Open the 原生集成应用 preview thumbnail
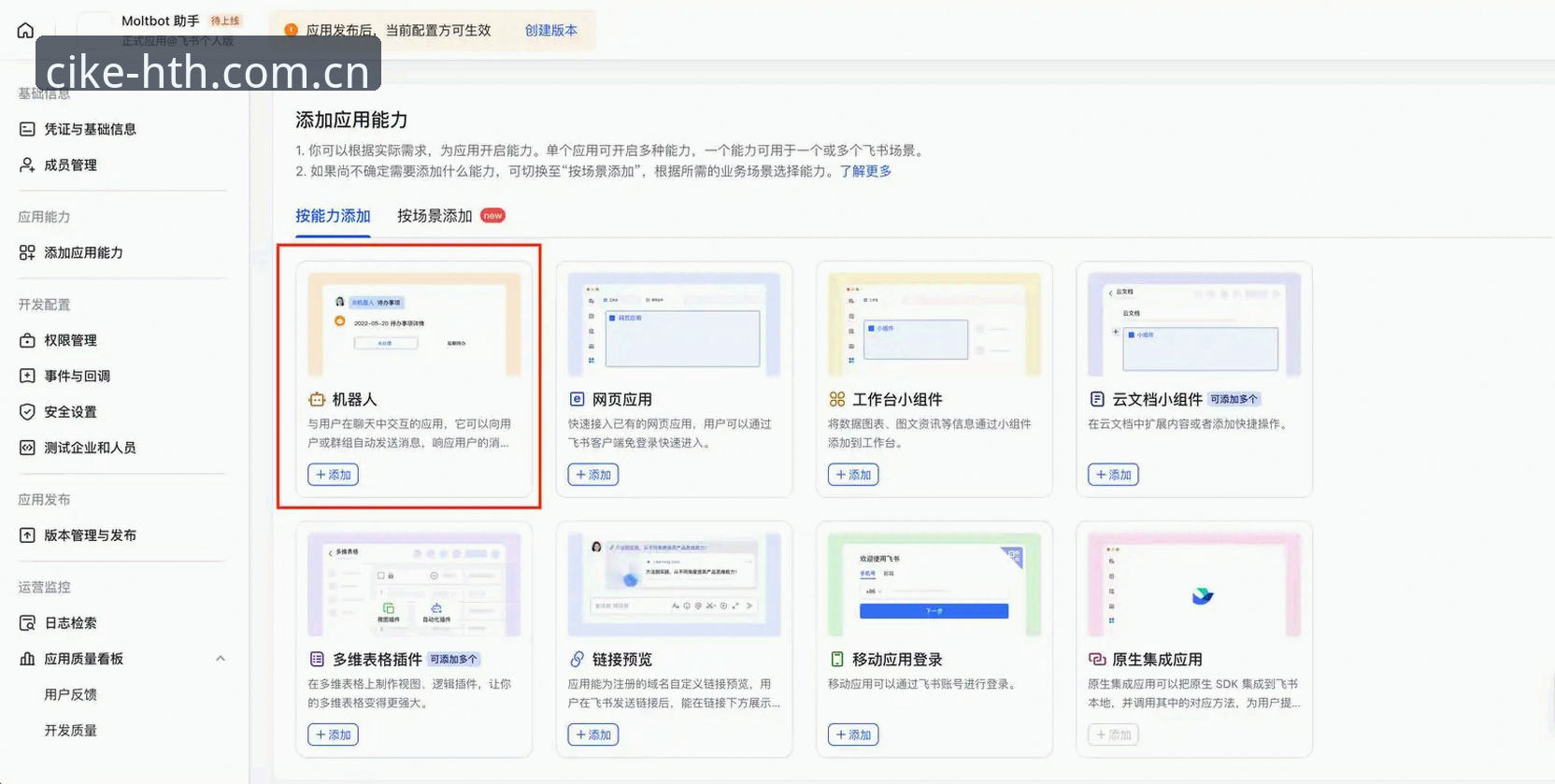Image resolution: width=1555 pixels, height=784 pixels. (x=1194, y=584)
